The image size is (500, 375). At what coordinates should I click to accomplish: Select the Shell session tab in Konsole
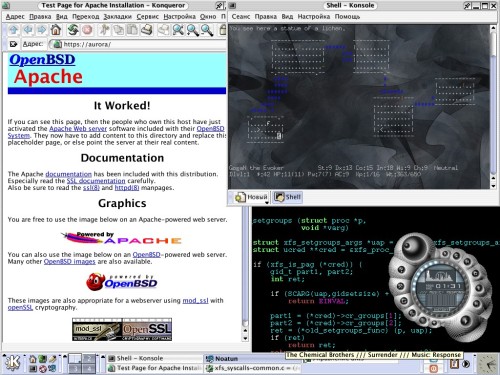(x=288, y=197)
